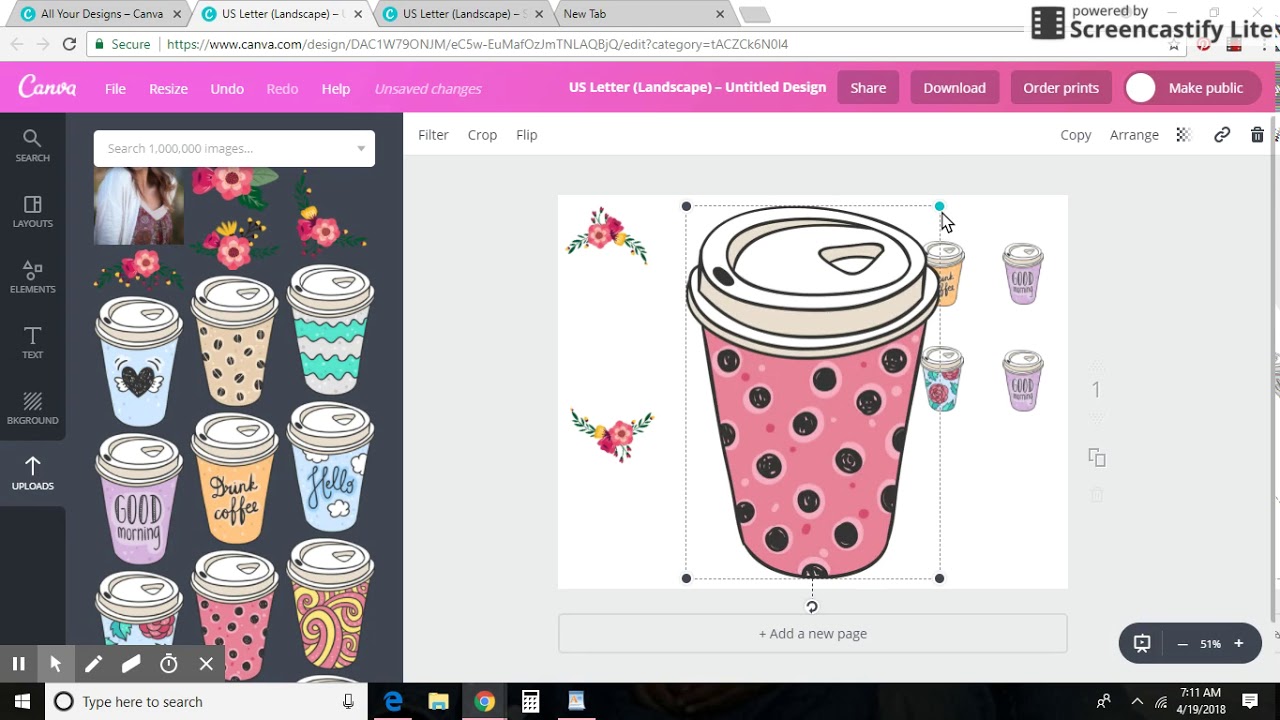The height and width of the screenshot is (720, 1280).
Task: Click the Undo button
Action: coord(227,88)
